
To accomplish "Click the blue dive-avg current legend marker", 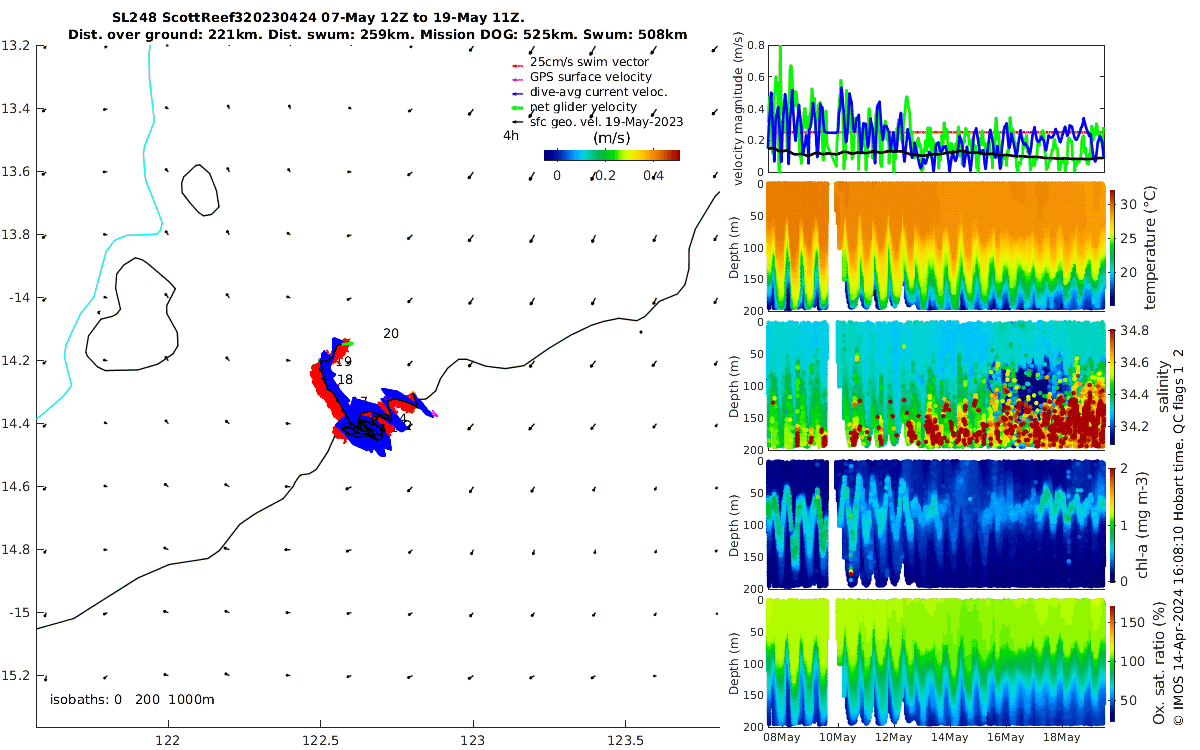I will pyautogui.click(x=519, y=92).
